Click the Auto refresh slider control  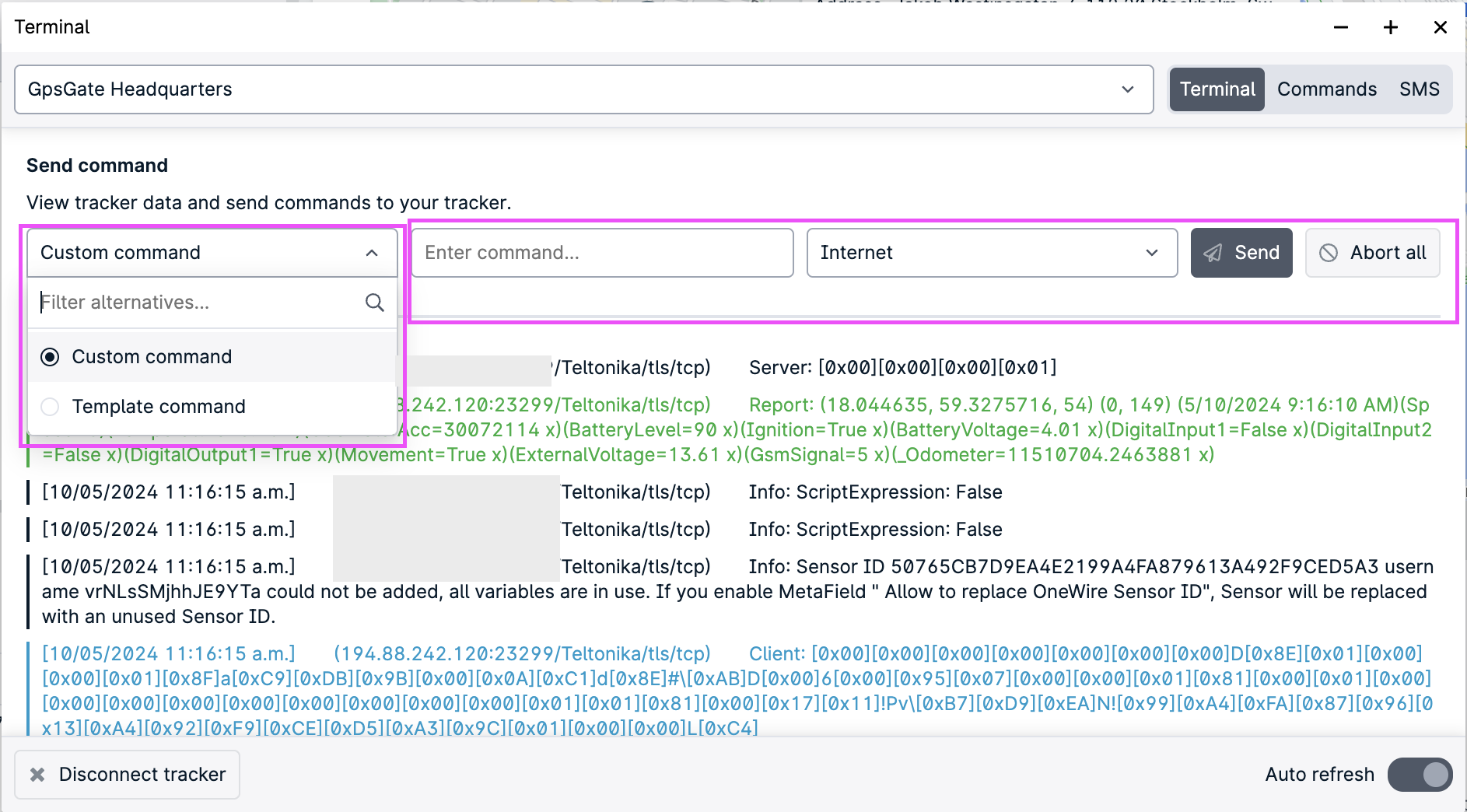click(x=1420, y=774)
